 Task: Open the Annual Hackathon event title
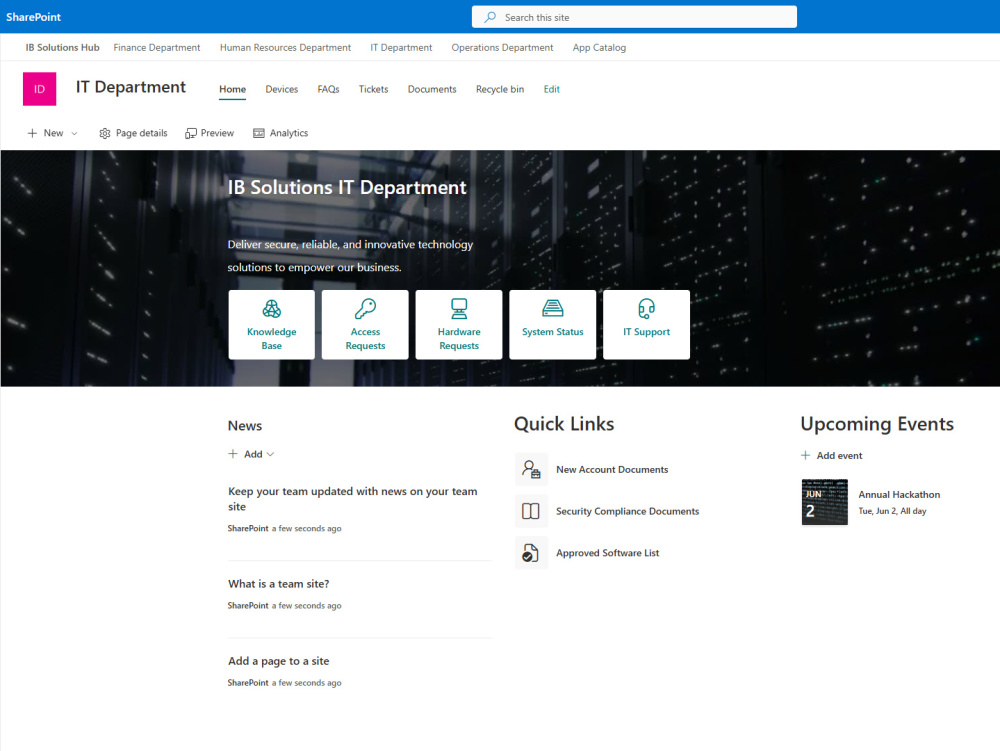[899, 495]
